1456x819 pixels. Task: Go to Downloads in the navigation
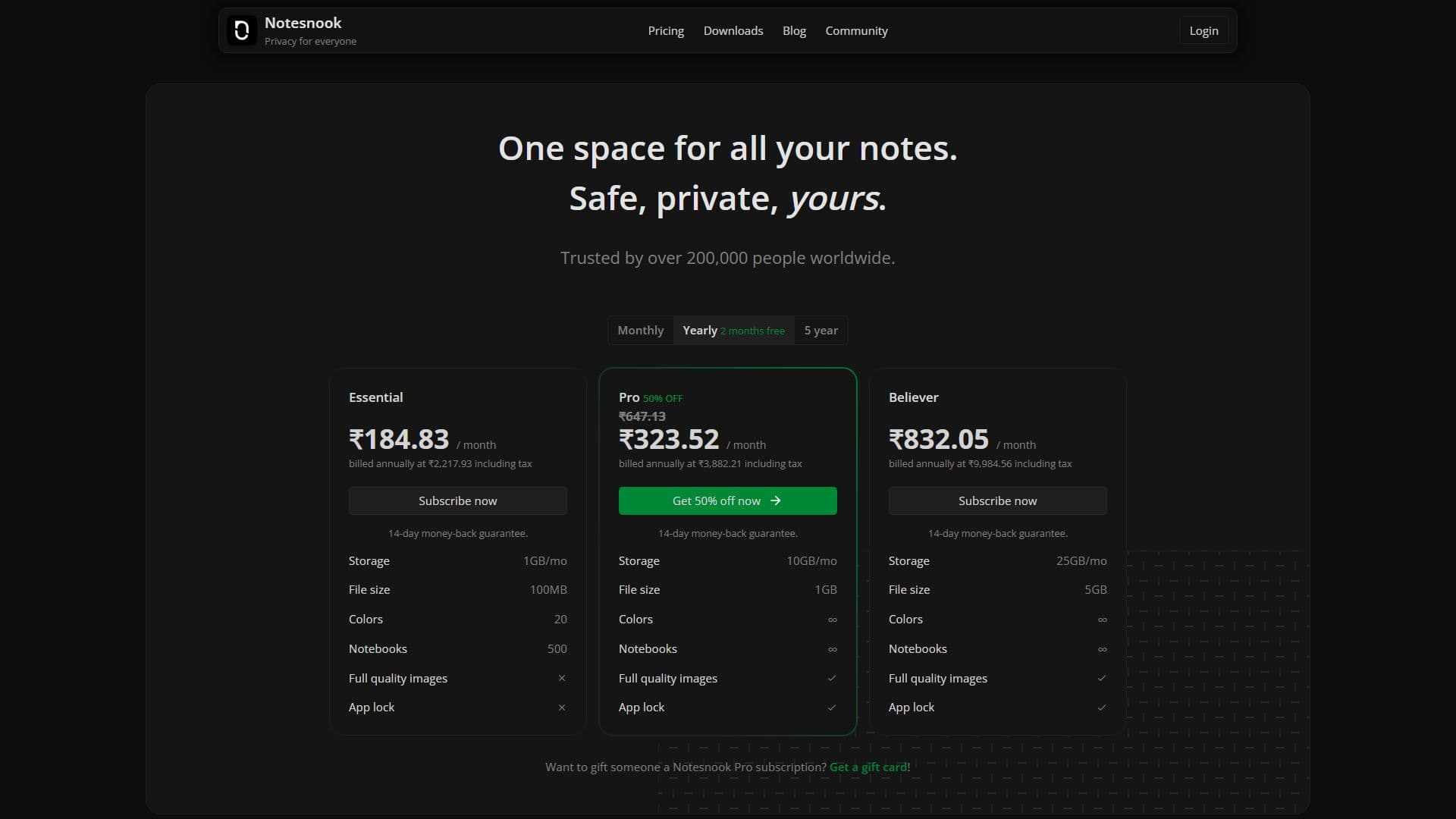point(733,30)
